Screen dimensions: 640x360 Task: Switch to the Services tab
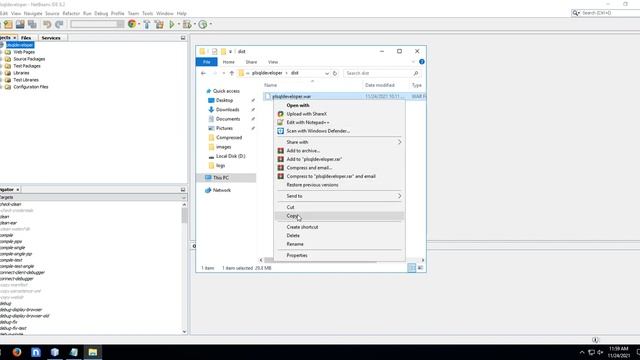click(51, 38)
